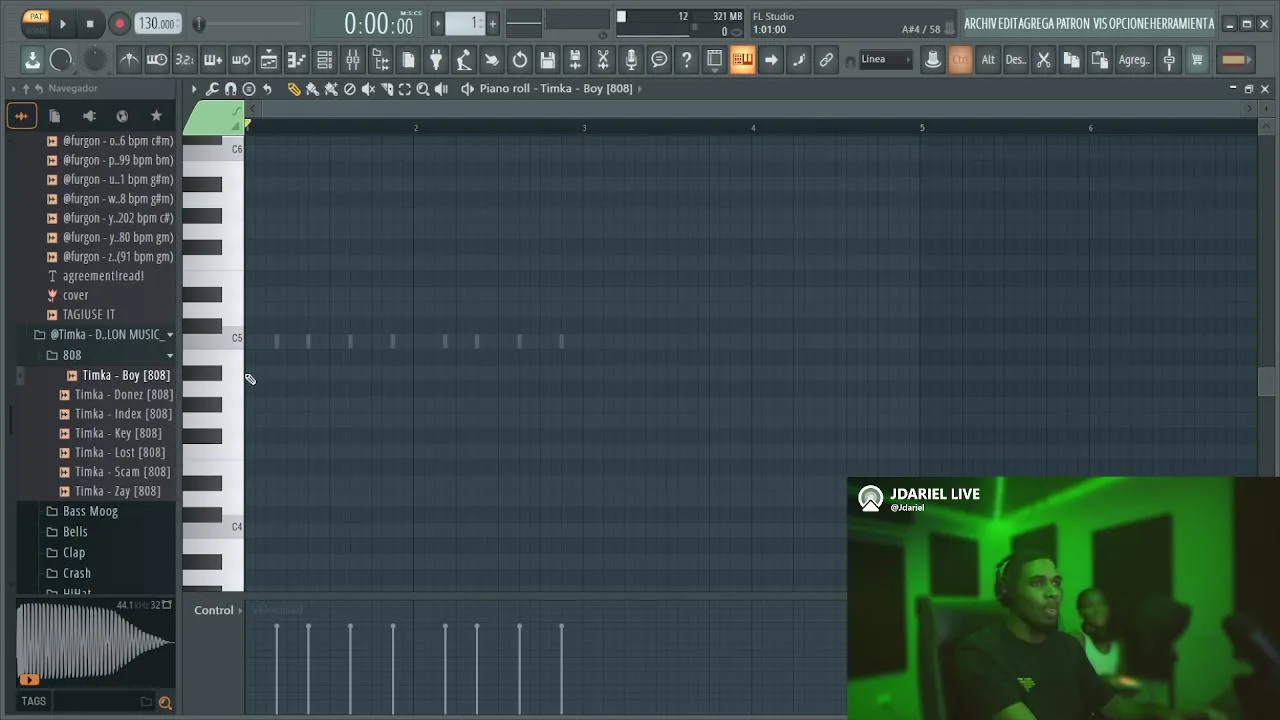Click the right arrow toolbar icon

pyautogui.click(x=770, y=60)
